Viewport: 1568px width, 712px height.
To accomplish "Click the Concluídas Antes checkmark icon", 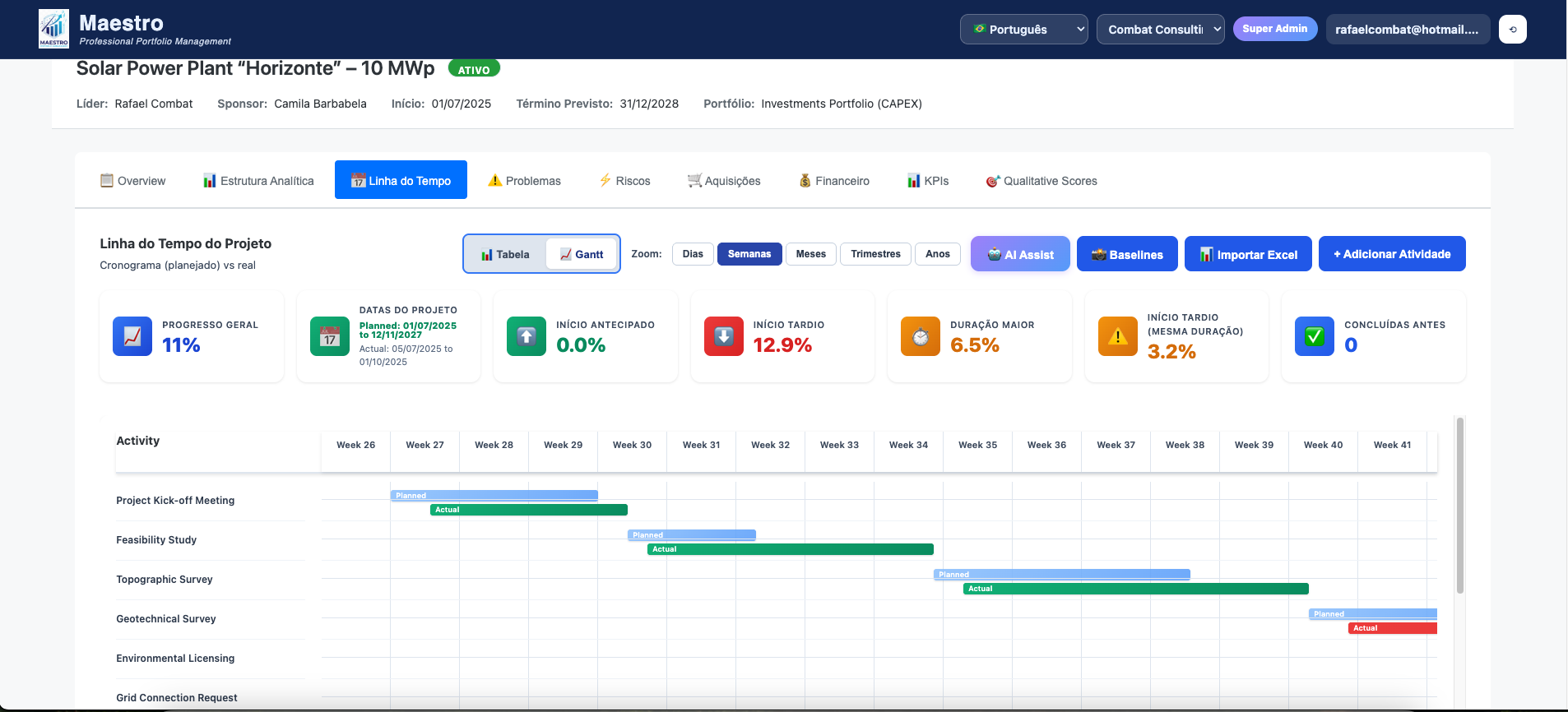I will (x=1315, y=336).
